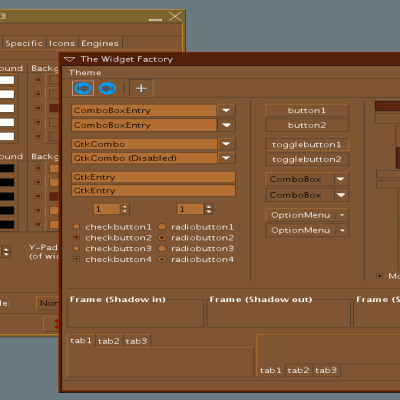Image resolution: width=400 pixels, height=400 pixels.
Task: Open the first OptionMenu
Action: tap(307, 215)
